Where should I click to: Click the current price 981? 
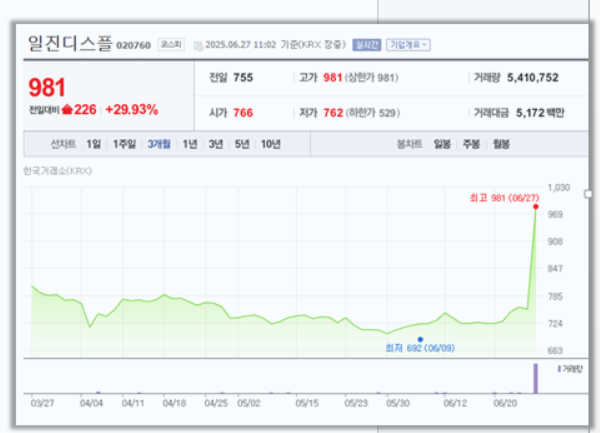click(47, 87)
